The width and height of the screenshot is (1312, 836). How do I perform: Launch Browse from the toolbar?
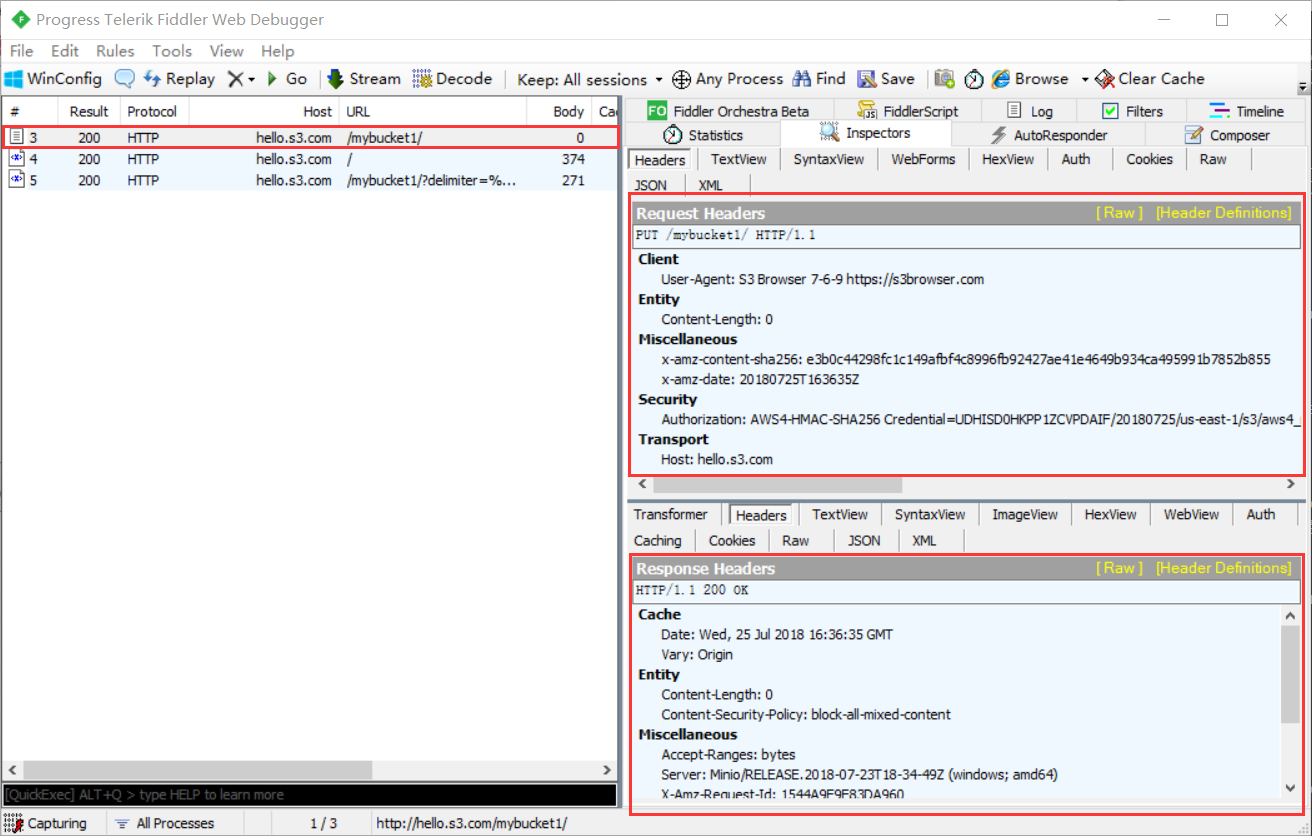1030,79
